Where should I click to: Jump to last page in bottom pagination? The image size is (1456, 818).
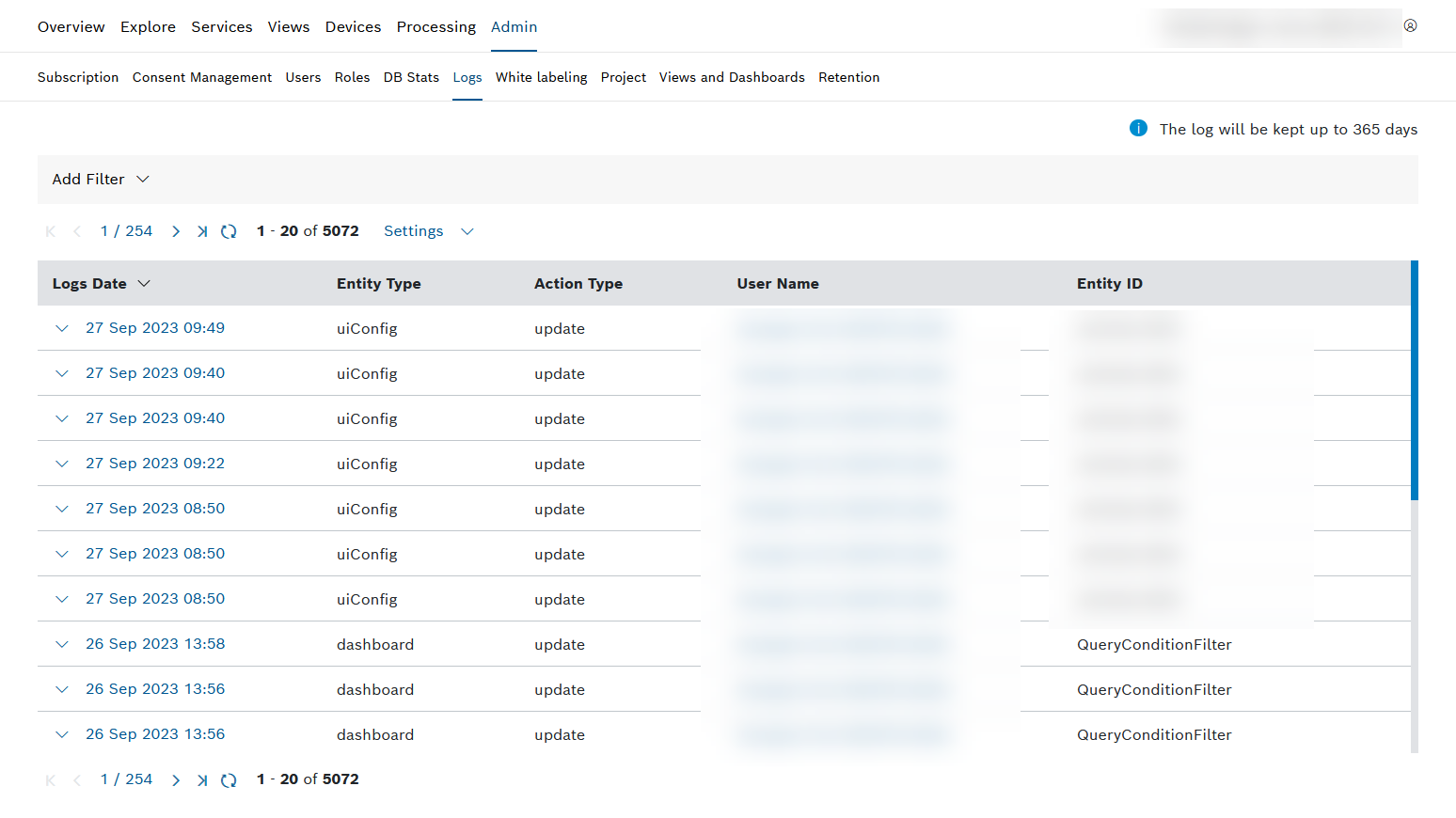pos(202,779)
